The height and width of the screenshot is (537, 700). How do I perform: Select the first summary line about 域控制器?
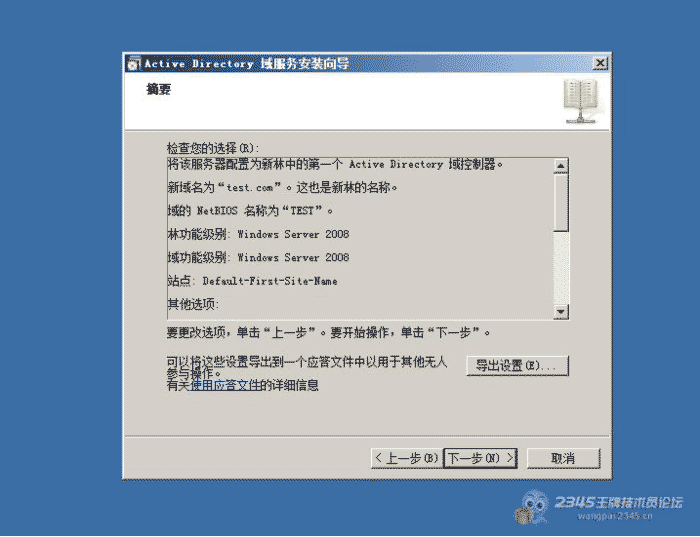pyautogui.click(x=335, y=164)
